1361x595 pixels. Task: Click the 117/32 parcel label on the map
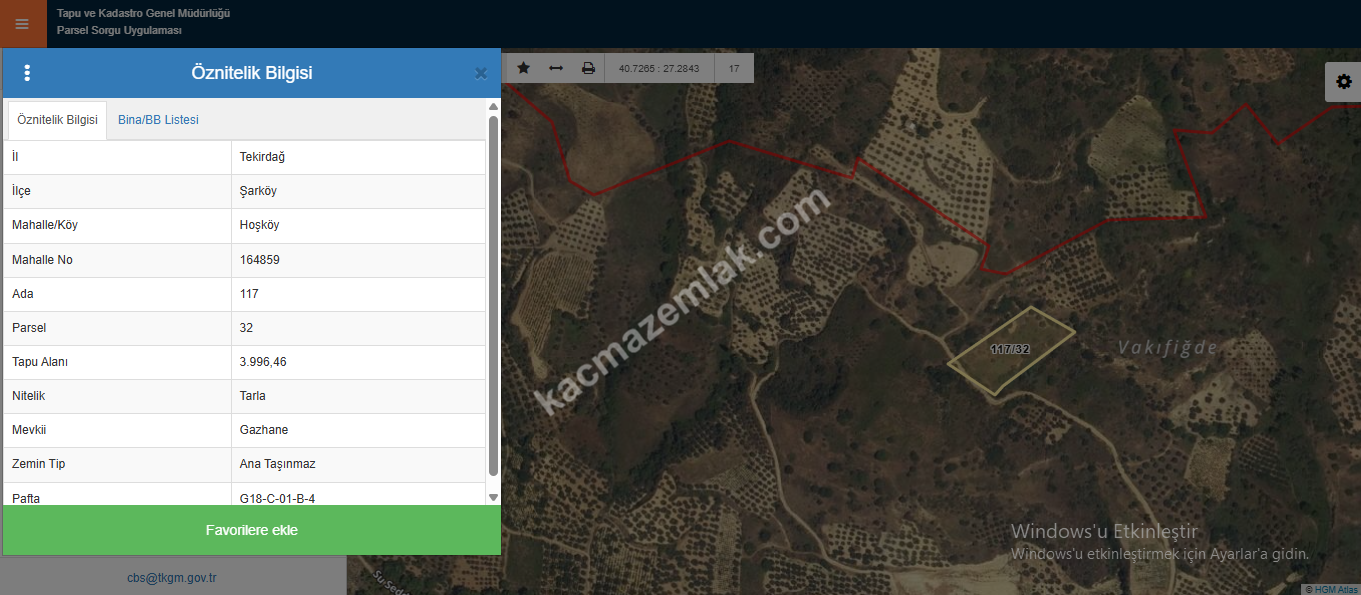tap(1010, 349)
